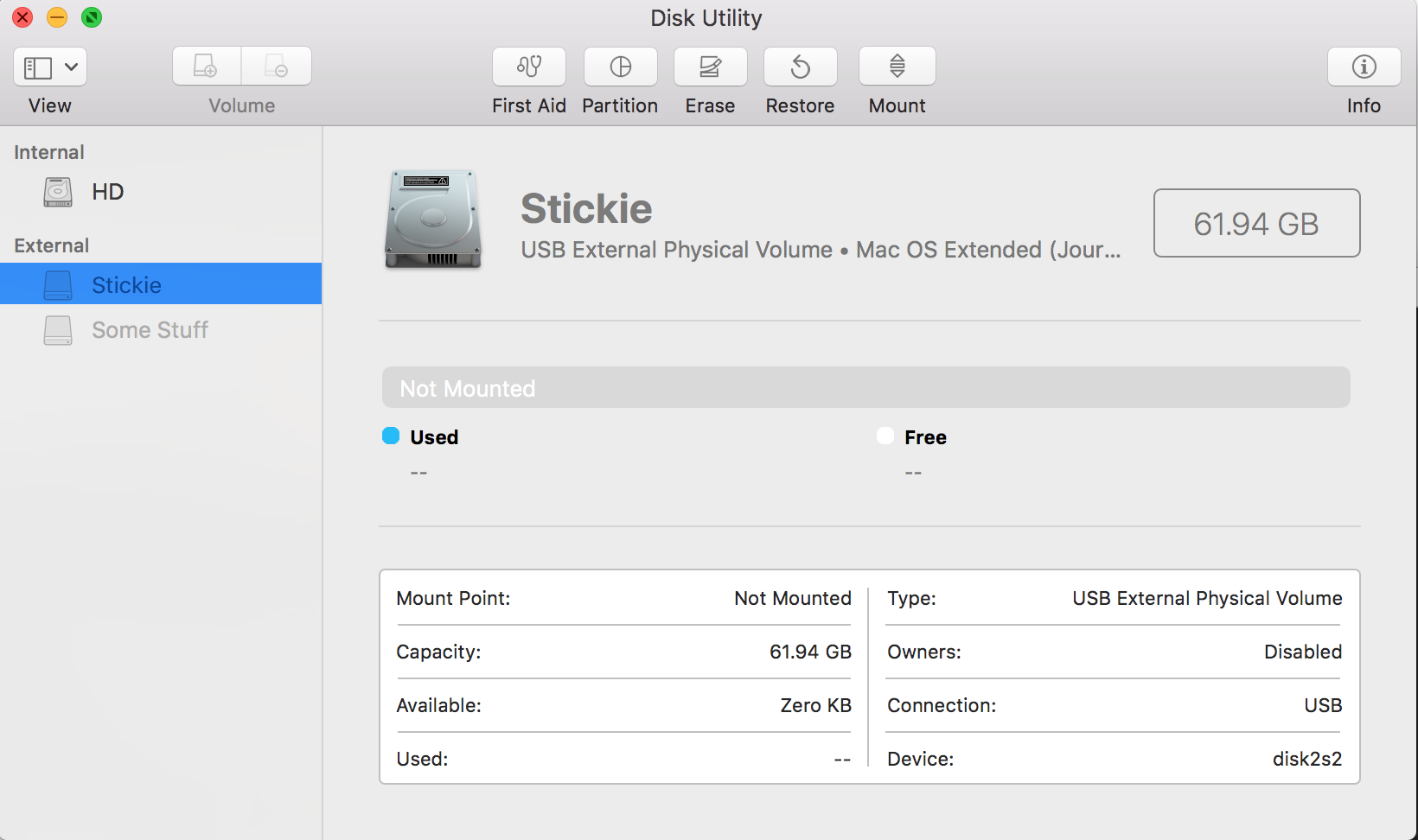Select Stickie in the sidebar
1418x840 pixels.
(126, 285)
